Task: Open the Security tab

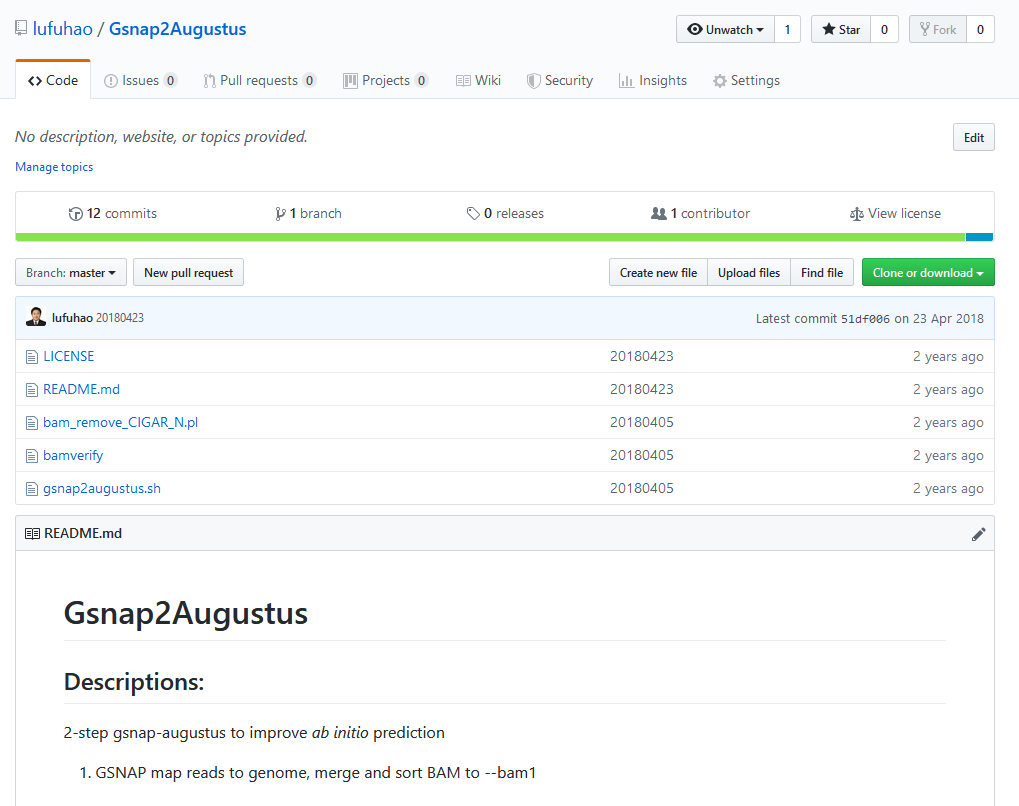Action: (560, 80)
